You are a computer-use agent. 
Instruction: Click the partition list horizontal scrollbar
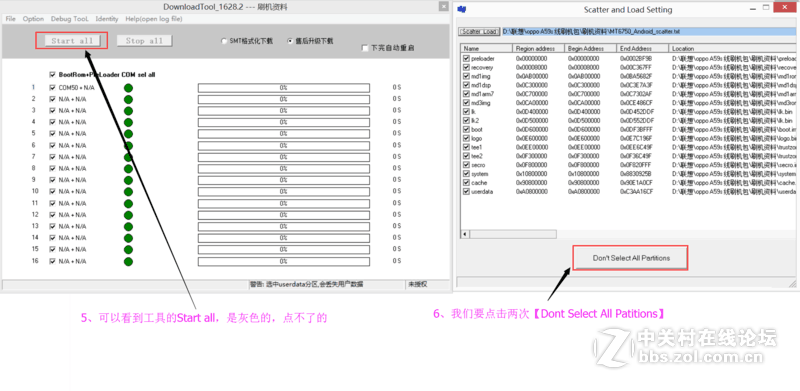(513, 234)
